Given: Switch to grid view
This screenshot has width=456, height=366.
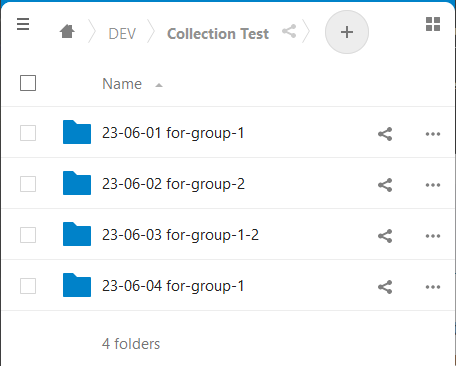Looking at the screenshot, I should pyautogui.click(x=433, y=24).
